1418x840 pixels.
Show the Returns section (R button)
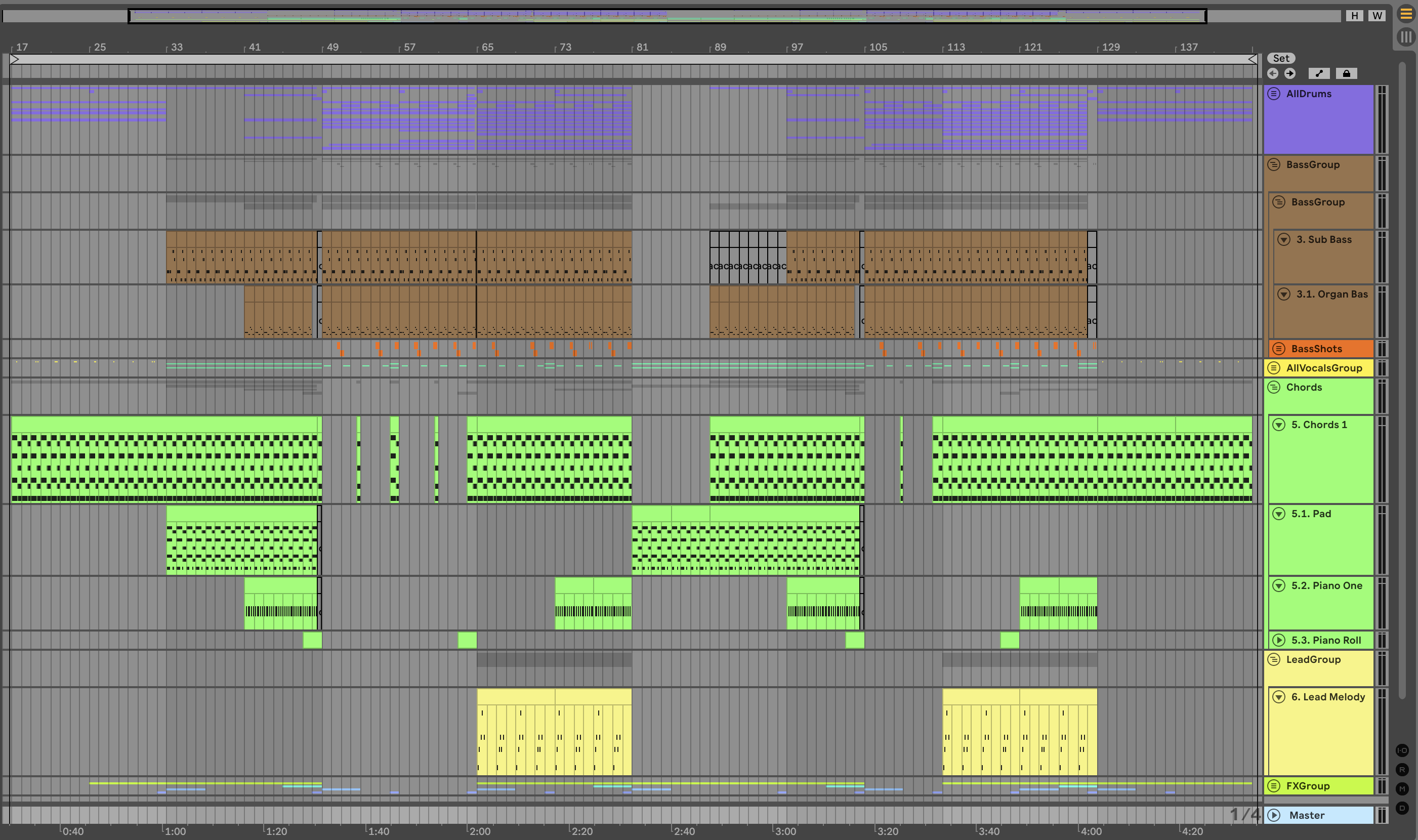coord(1402,770)
